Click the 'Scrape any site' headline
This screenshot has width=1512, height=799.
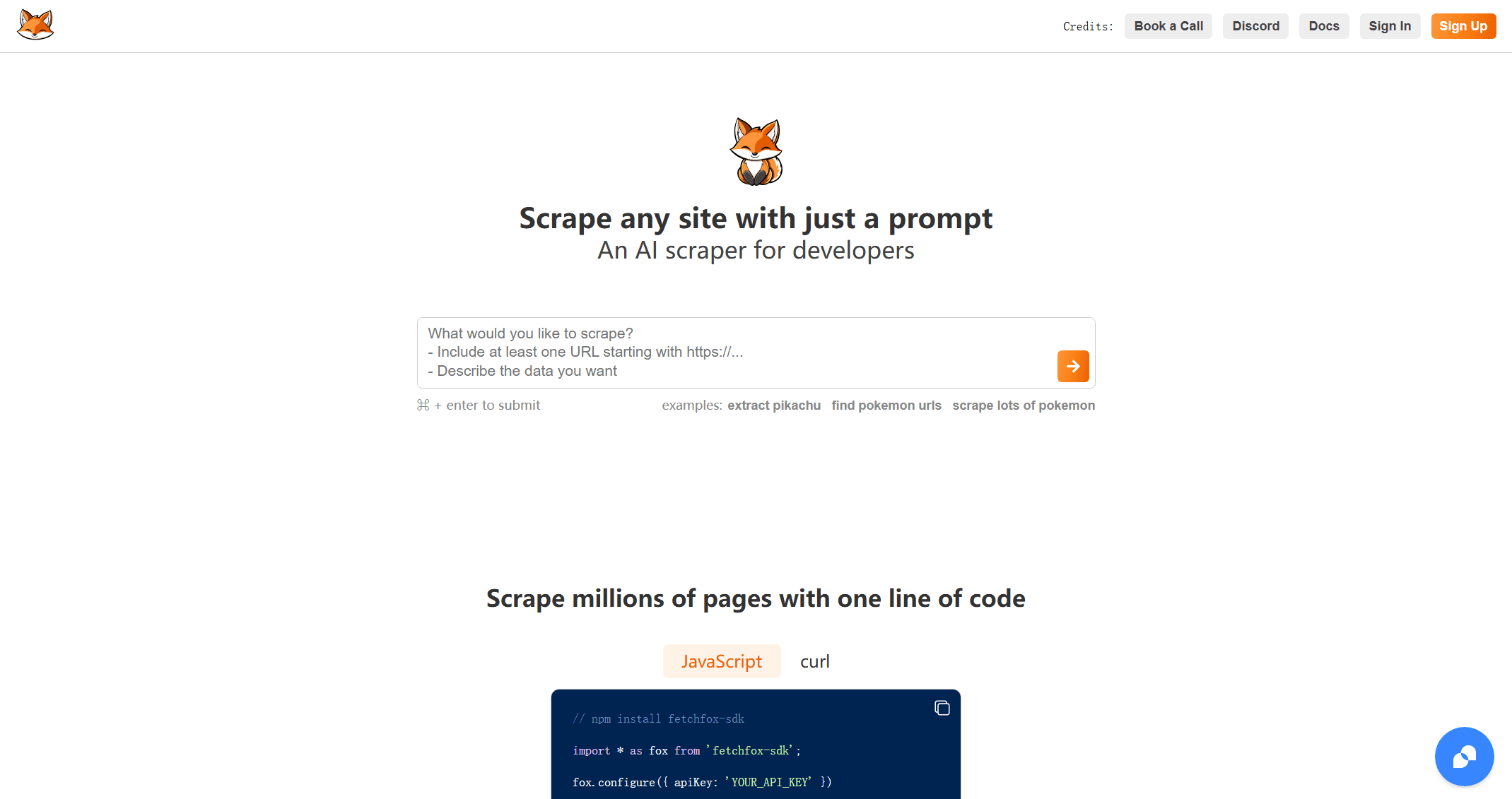click(x=755, y=218)
